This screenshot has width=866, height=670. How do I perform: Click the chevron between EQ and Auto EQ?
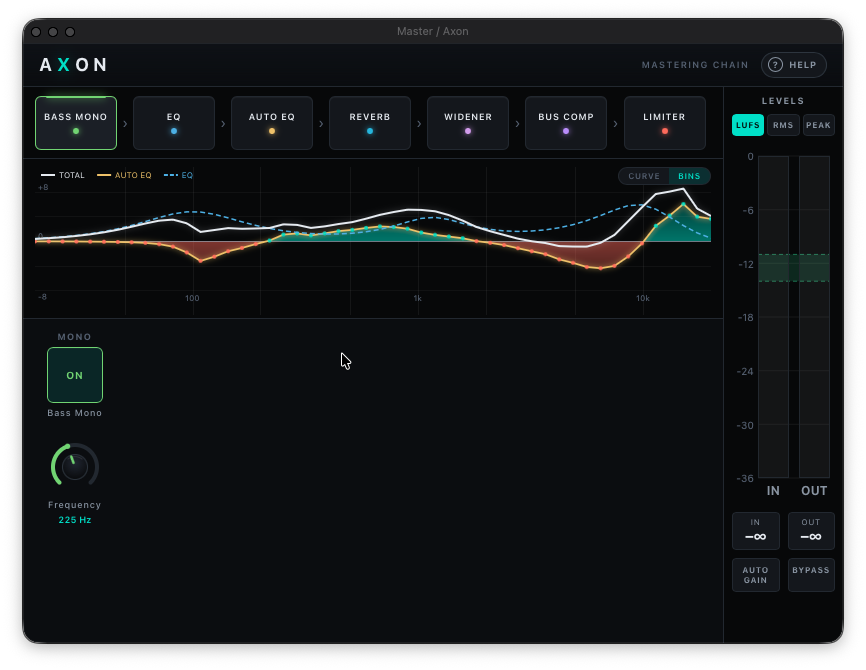point(223,124)
